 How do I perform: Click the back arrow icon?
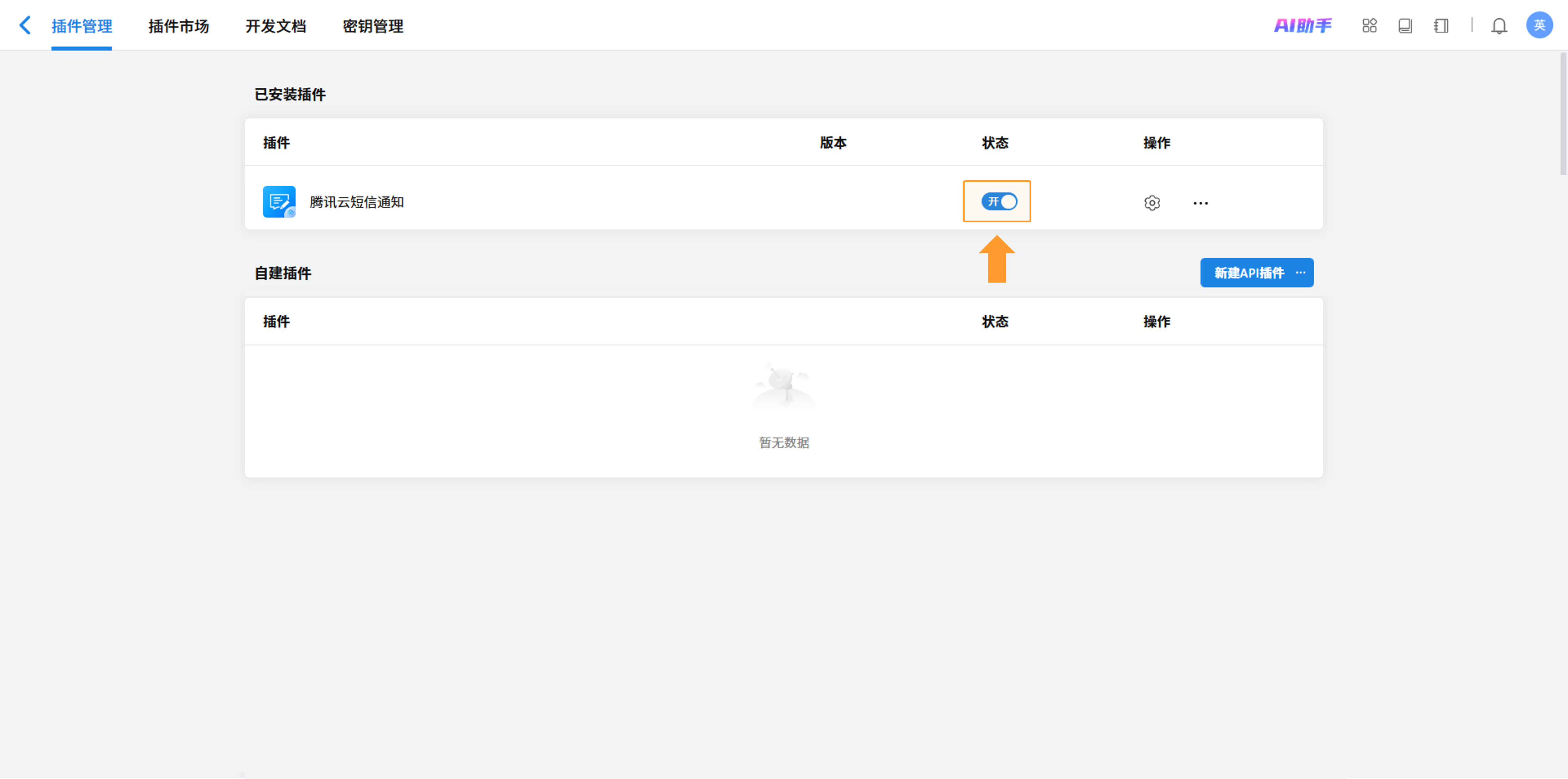pos(25,26)
